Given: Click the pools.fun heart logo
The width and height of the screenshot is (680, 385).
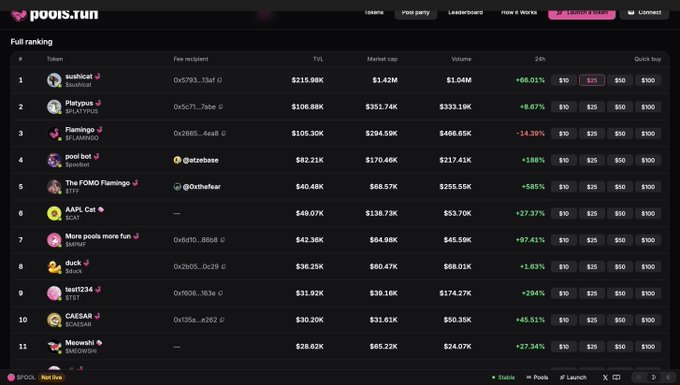Looking at the screenshot, I should coord(19,16).
